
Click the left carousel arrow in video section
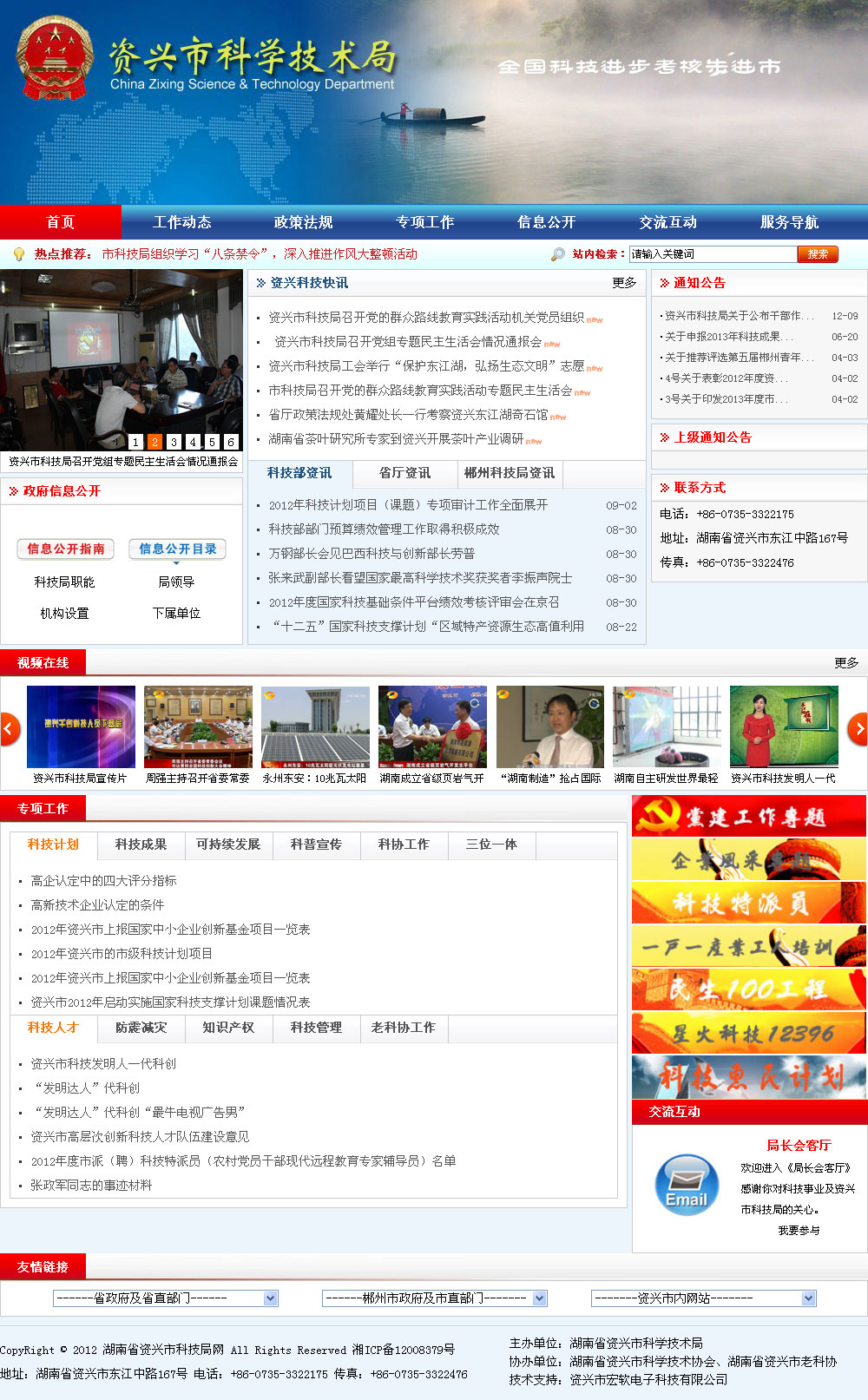[10, 729]
